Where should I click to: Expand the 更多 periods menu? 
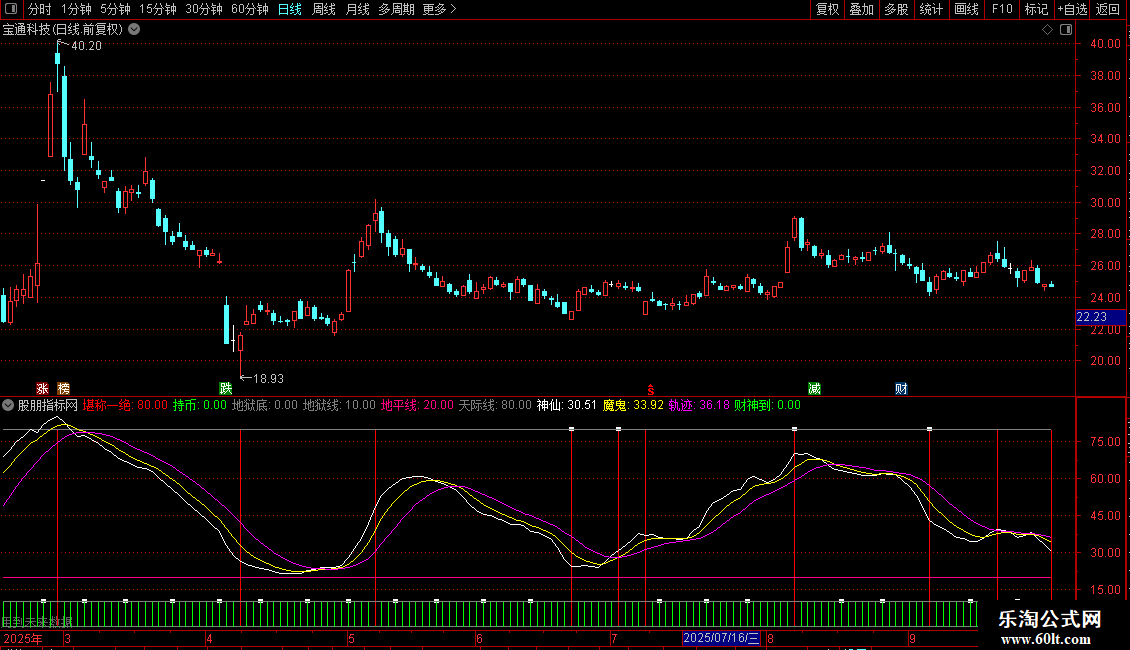pyautogui.click(x=439, y=9)
